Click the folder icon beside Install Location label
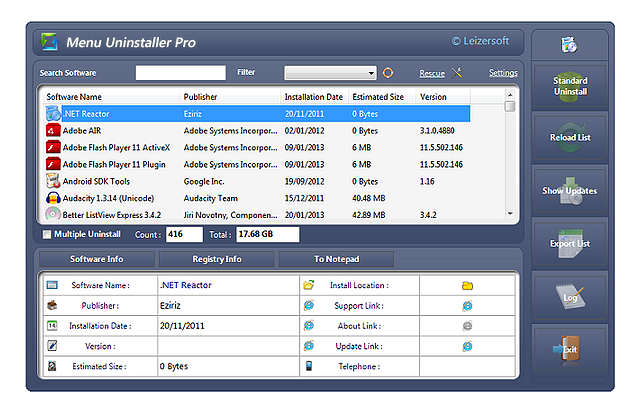Viewport: 640px width, 417px height. (x=309, y=285)
